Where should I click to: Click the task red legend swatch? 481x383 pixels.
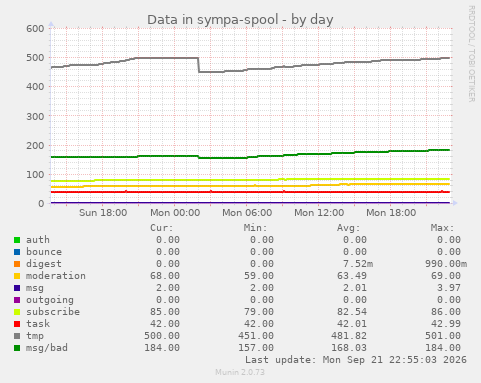[17, 324]
